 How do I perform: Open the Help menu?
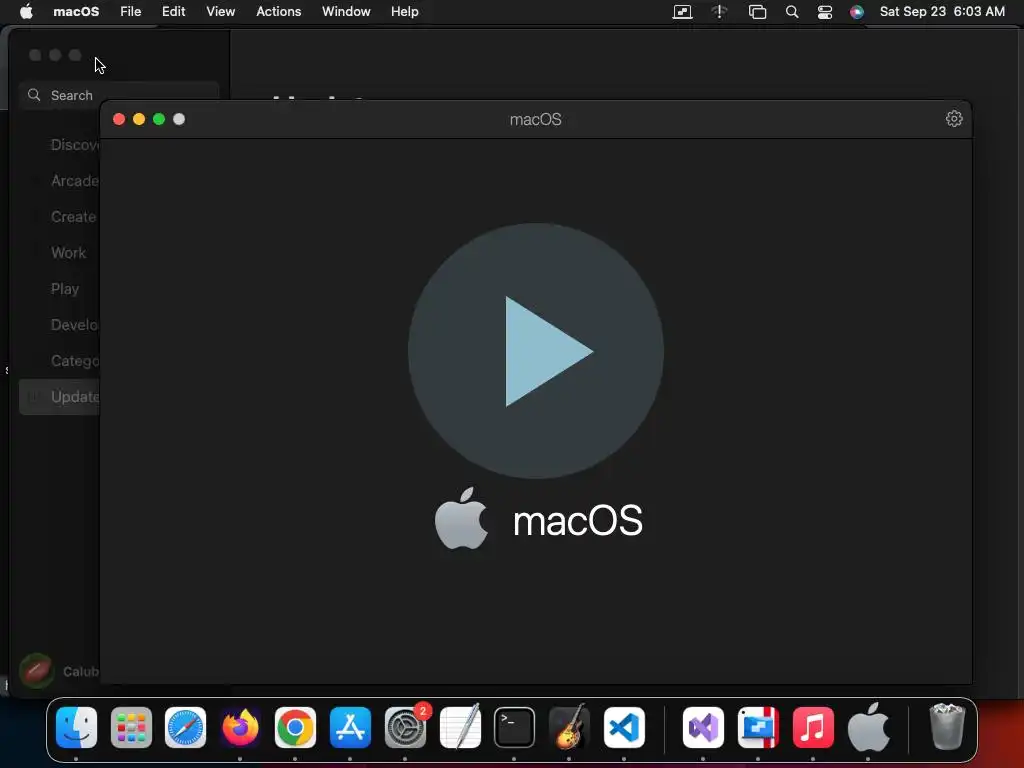405,12
